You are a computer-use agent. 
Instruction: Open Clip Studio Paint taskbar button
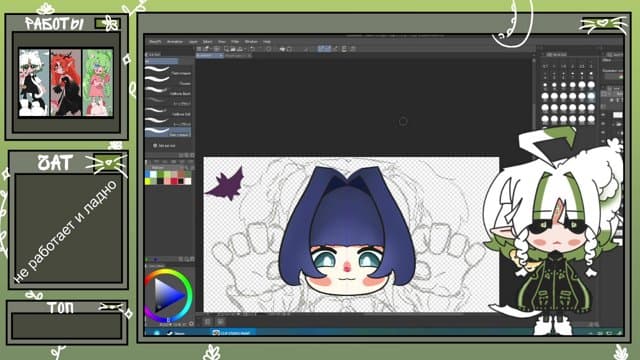(x=233, y=333)
